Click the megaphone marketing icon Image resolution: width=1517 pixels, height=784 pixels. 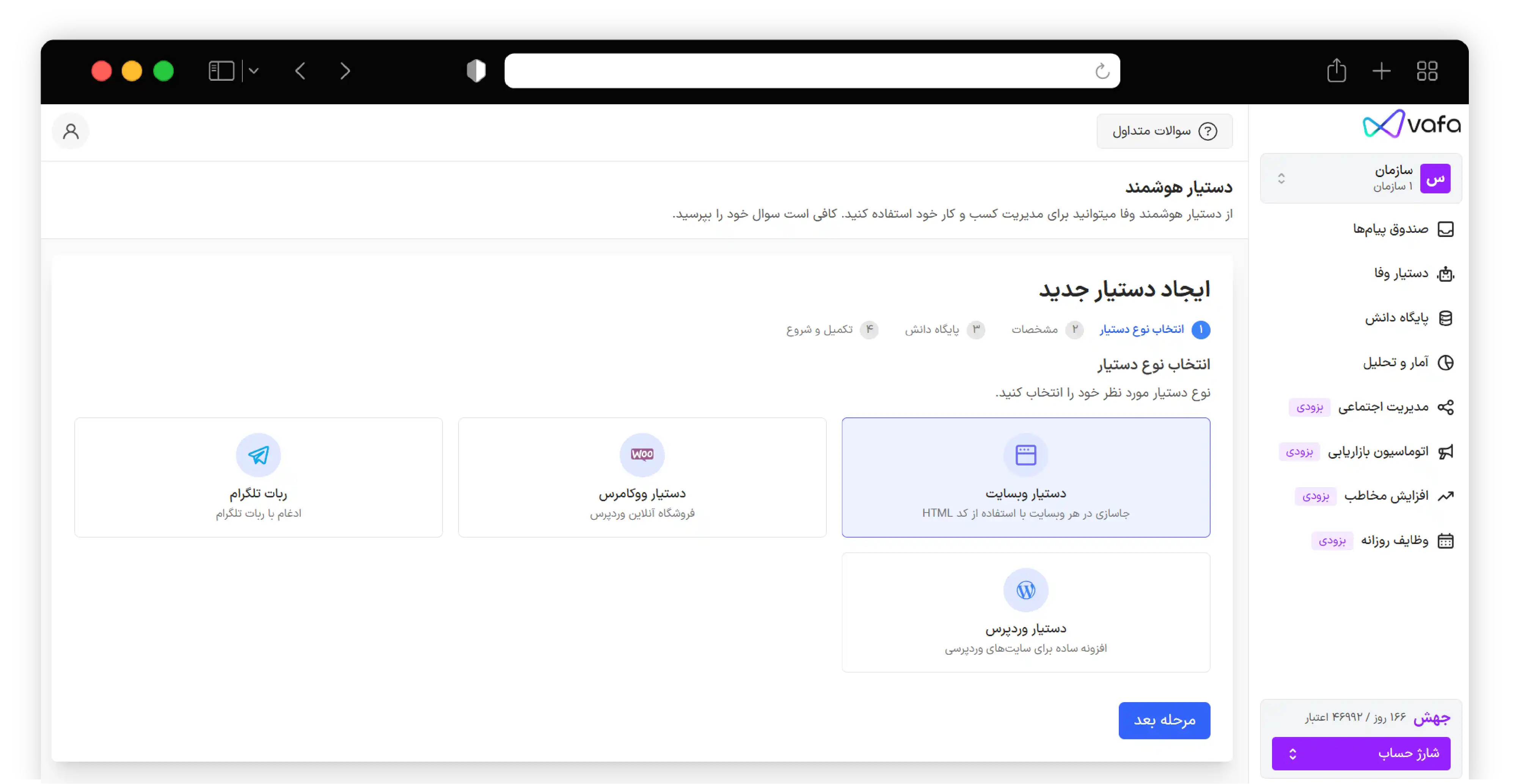(x=1446, y=452)
